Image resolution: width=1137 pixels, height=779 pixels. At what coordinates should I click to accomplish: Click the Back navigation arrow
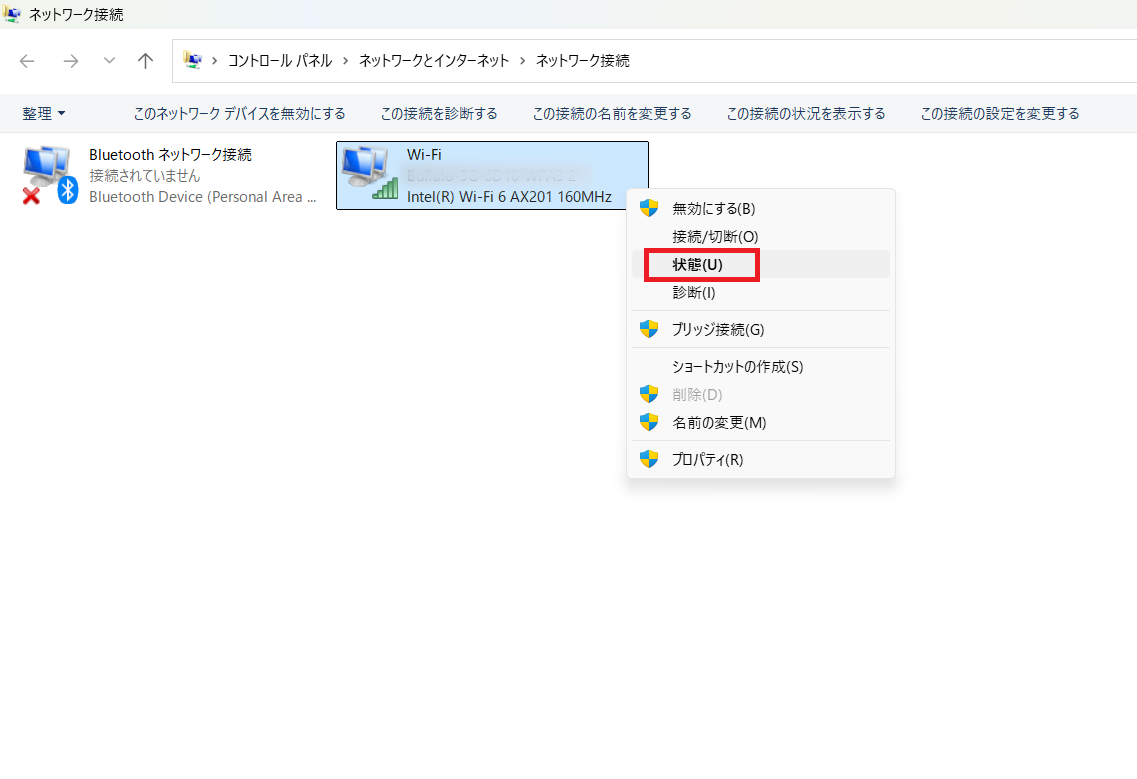[27, 61]
